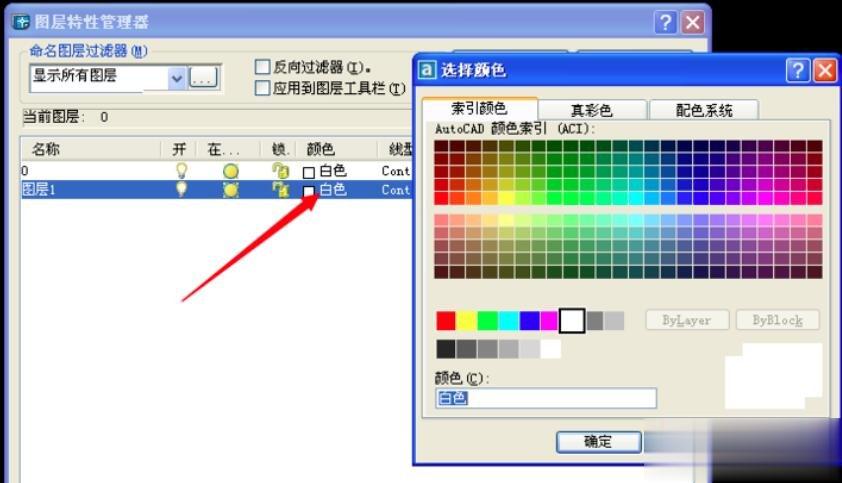Screen dimensions: 842x483
Task: Pick the darkest gray swatch in gray row
Action: 446,349
